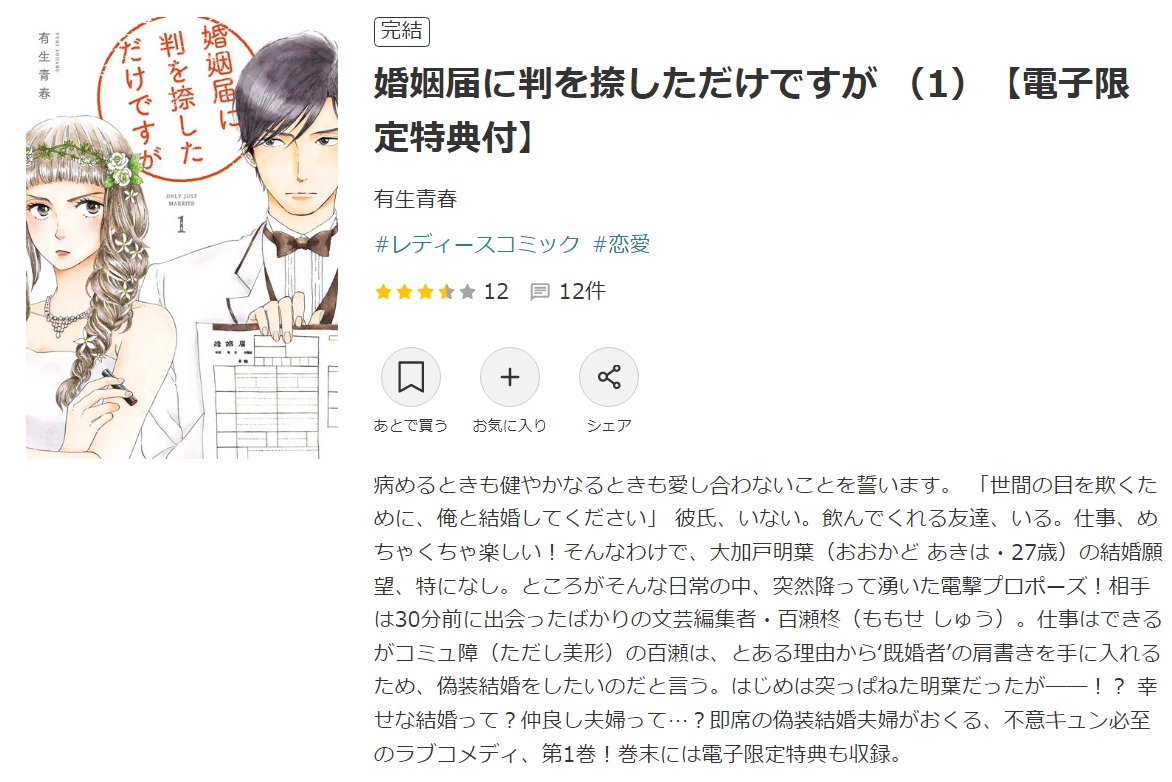The width and height of the screenshot is (1172, 782).
Task: Click the あとで買う label text
Action: pos(410,425)
